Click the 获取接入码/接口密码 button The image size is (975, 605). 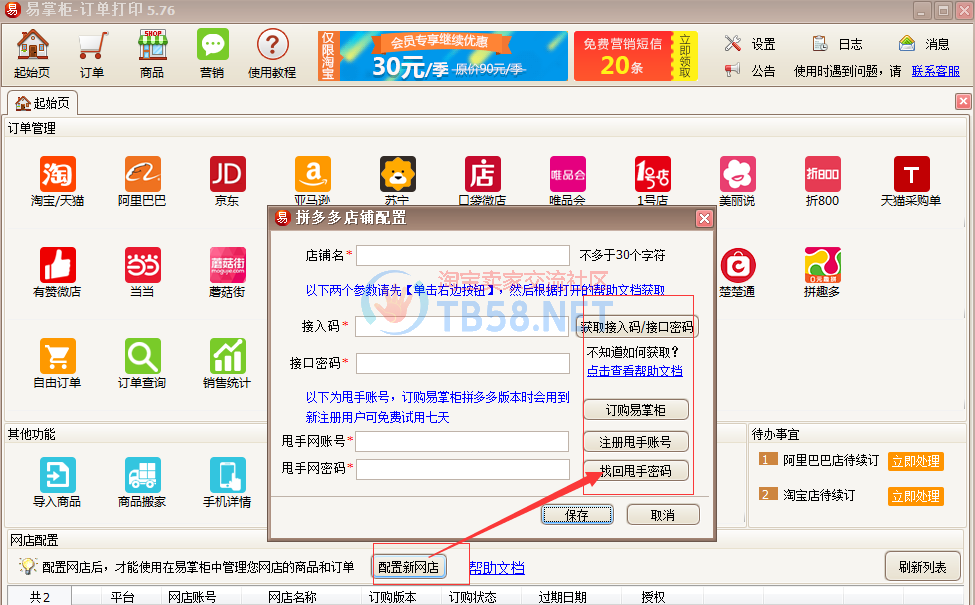point(637,327)
